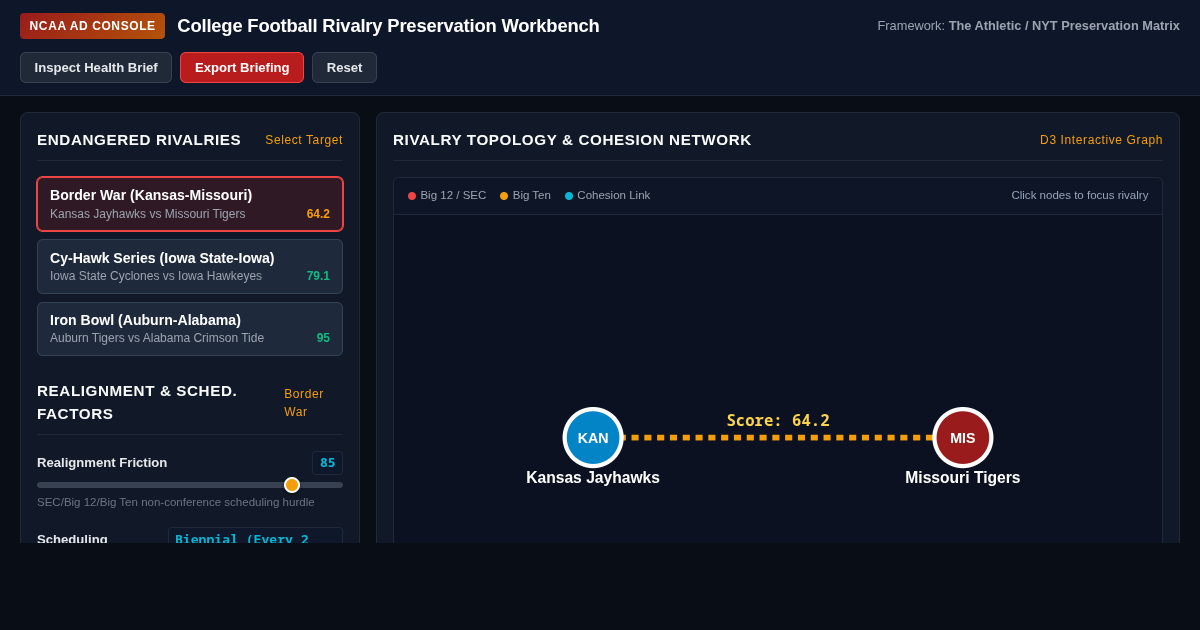Click the Cy-Hawk score 79.1

(318, 276)
